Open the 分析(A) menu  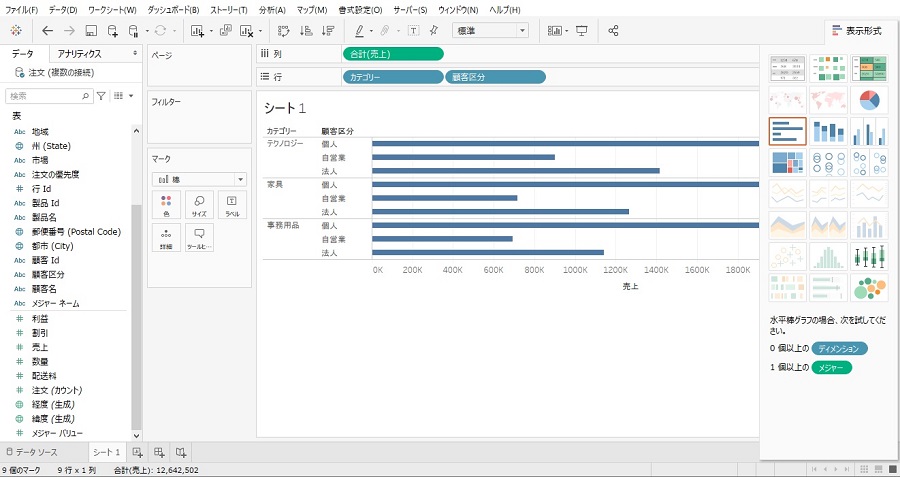click(272, 9)
